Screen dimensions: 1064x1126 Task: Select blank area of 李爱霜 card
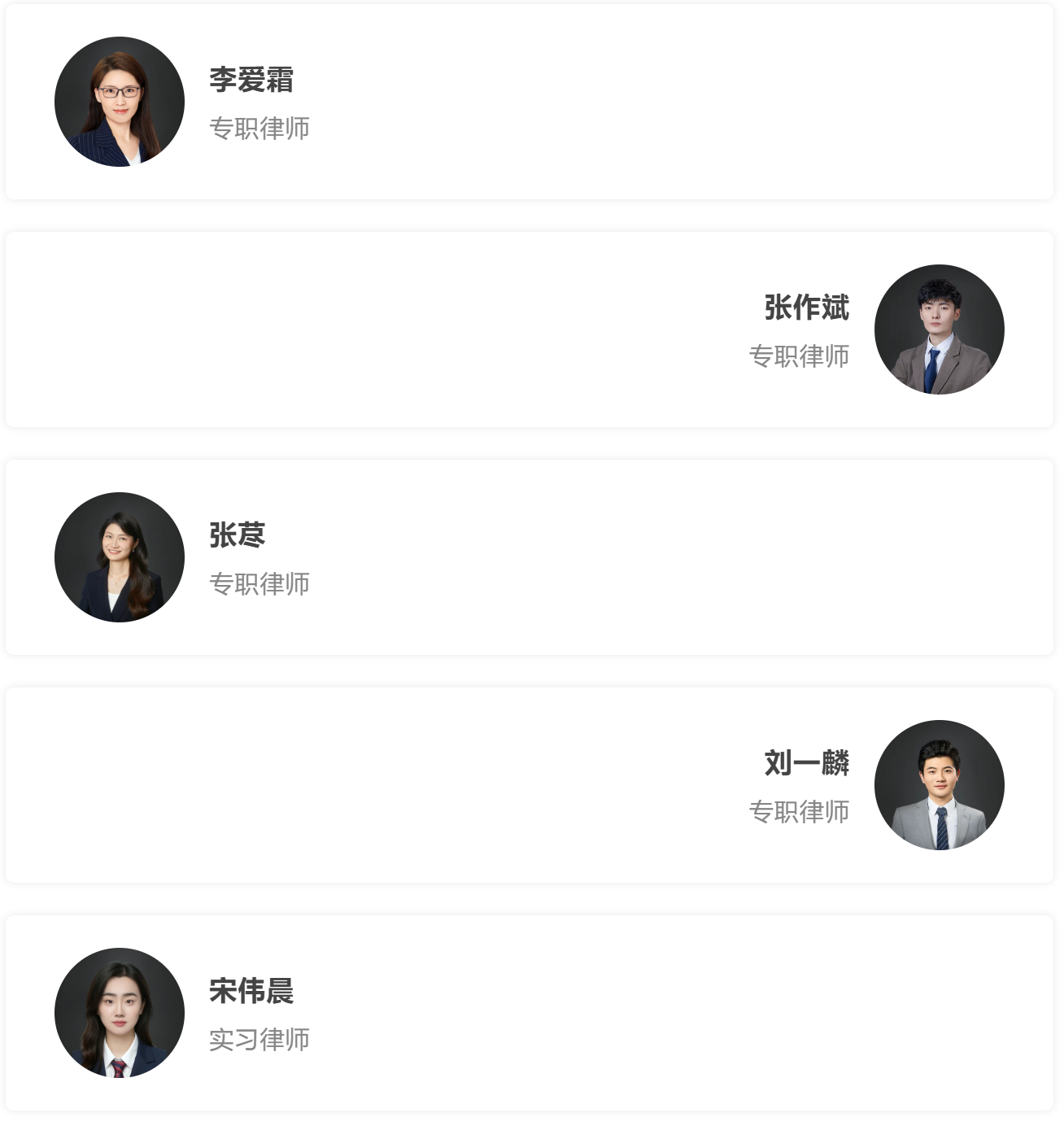pos(651,102)
